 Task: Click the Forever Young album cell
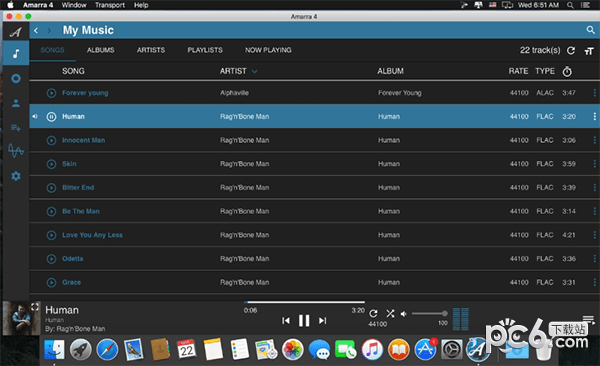point(399,93)
